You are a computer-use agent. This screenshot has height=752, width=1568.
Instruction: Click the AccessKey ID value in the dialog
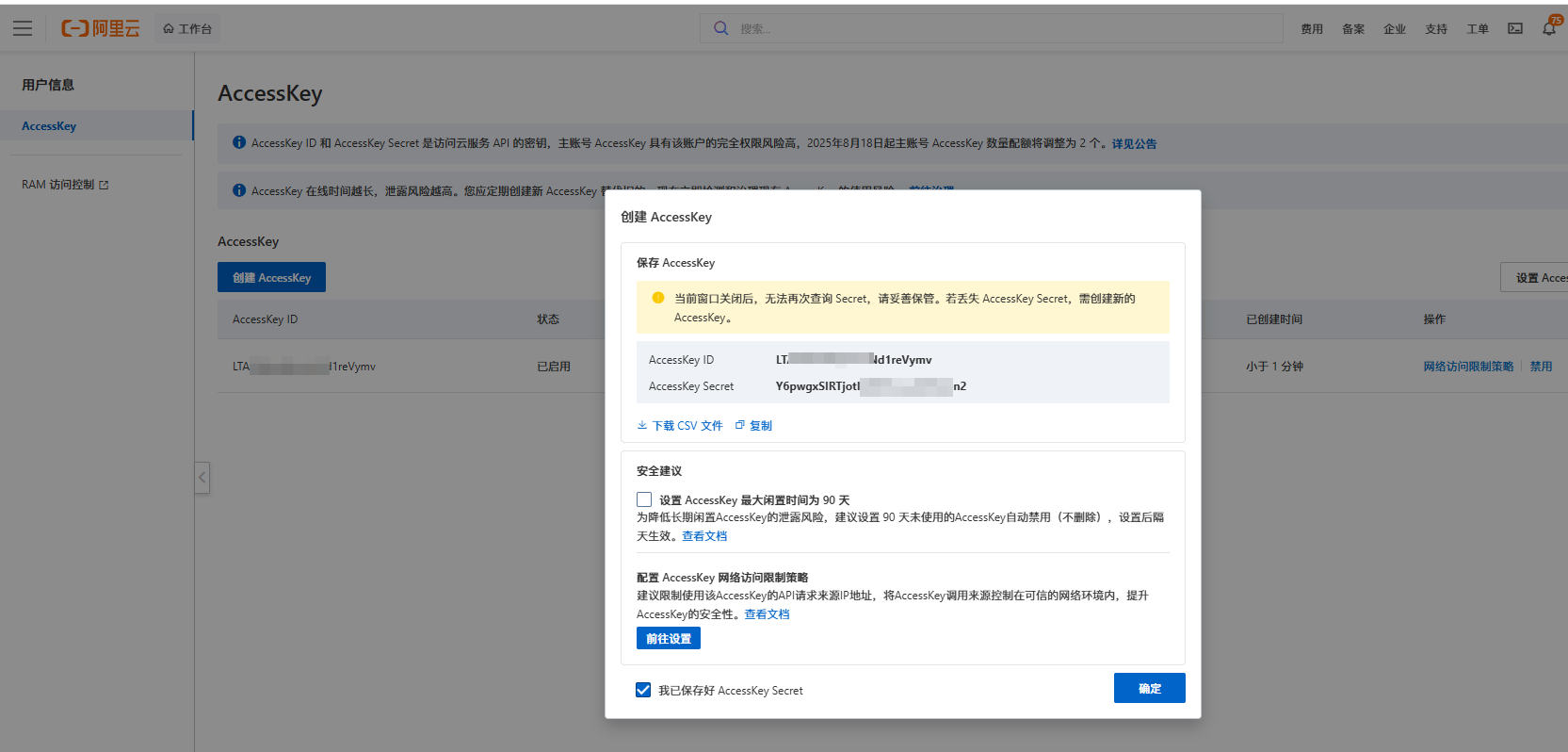(x=854, y=360)
